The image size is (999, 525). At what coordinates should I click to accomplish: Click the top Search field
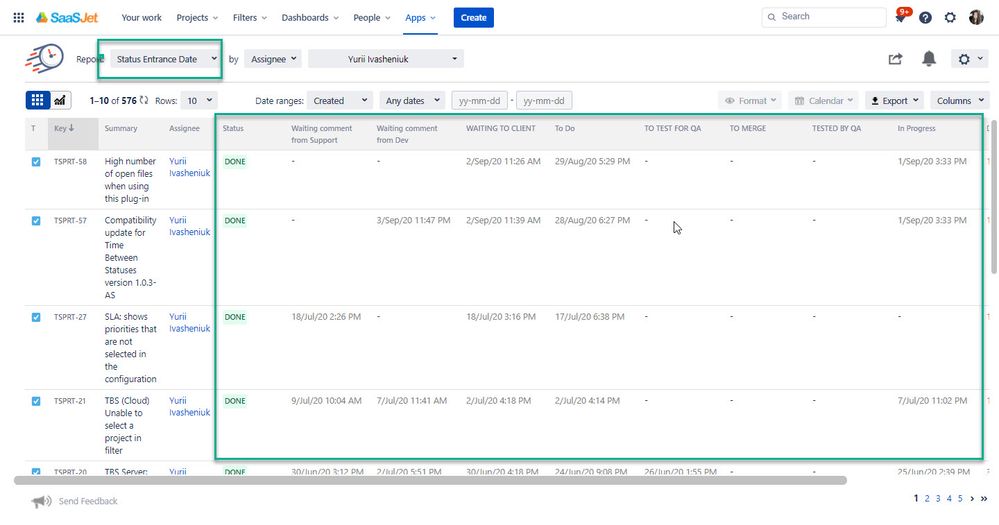[824, 17]
